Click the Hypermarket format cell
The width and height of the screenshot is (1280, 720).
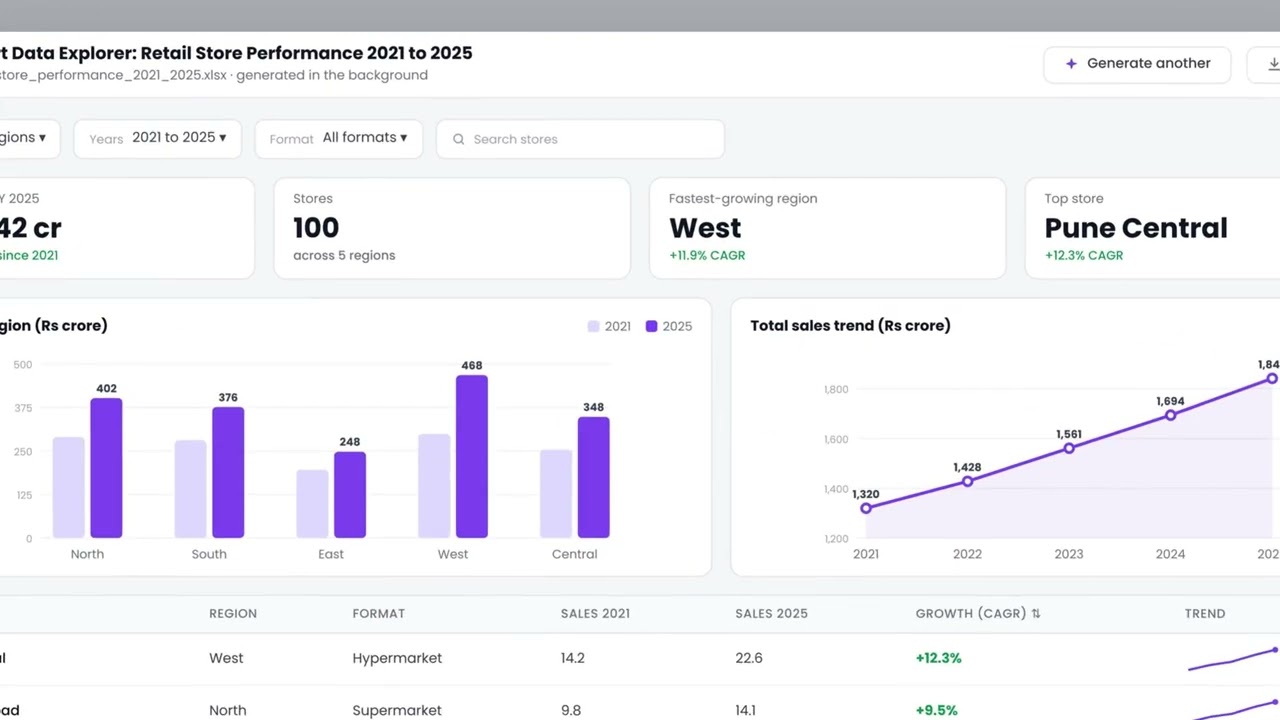[397, 658]
